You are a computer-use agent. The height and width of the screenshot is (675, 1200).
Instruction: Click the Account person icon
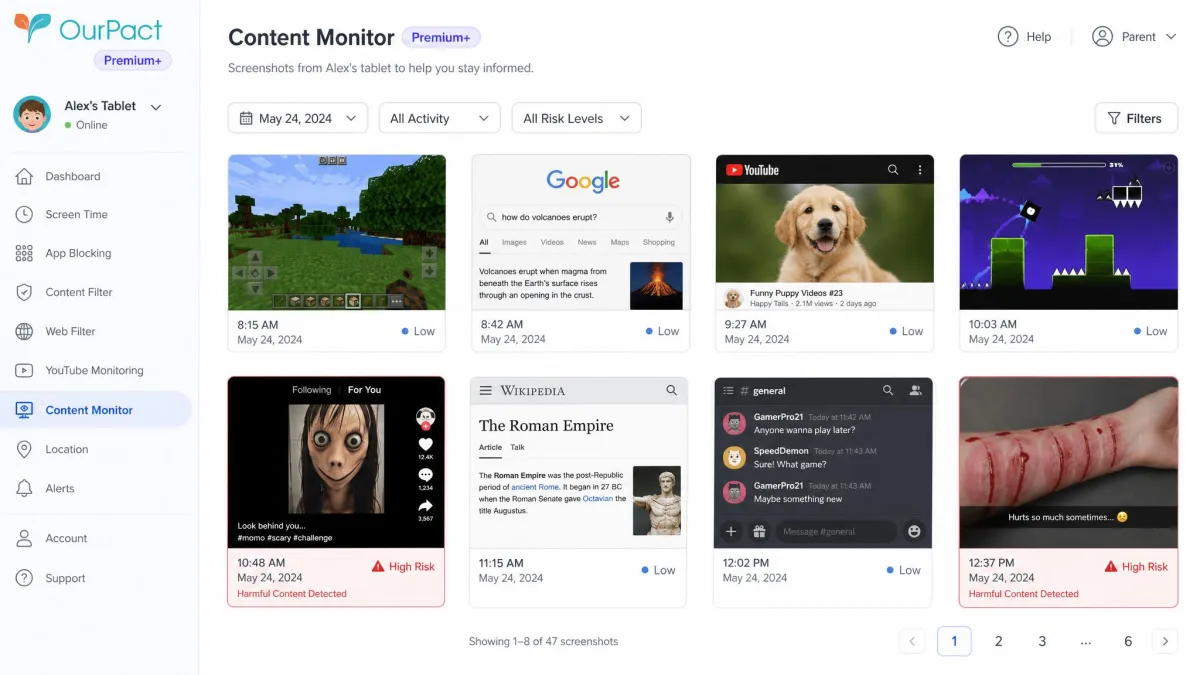click(x=25, y=538)
